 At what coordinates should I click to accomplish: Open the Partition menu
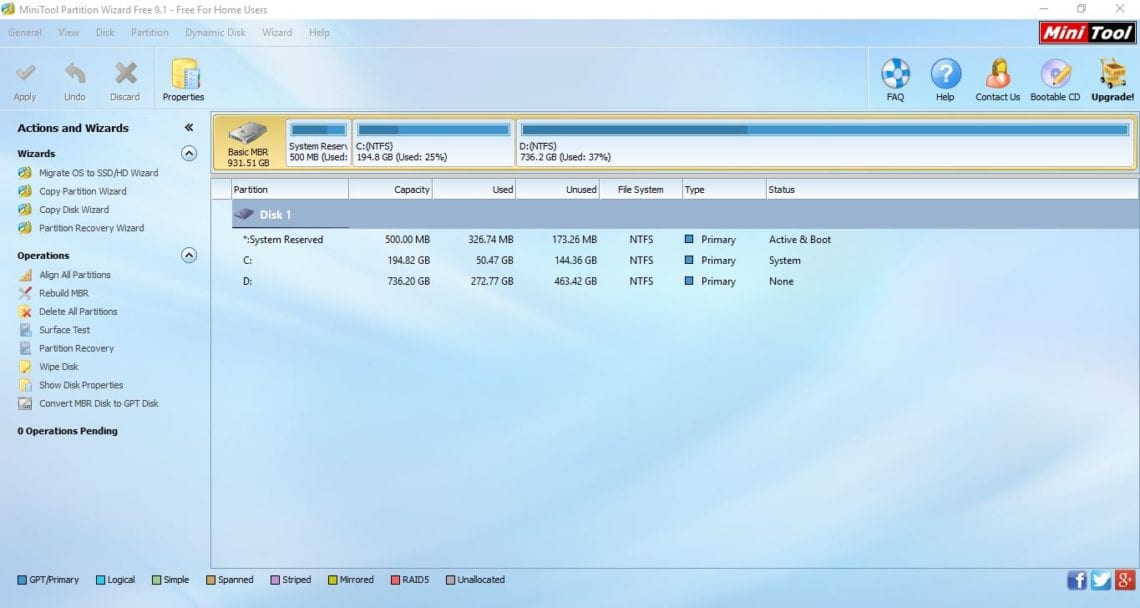[149, 32]
